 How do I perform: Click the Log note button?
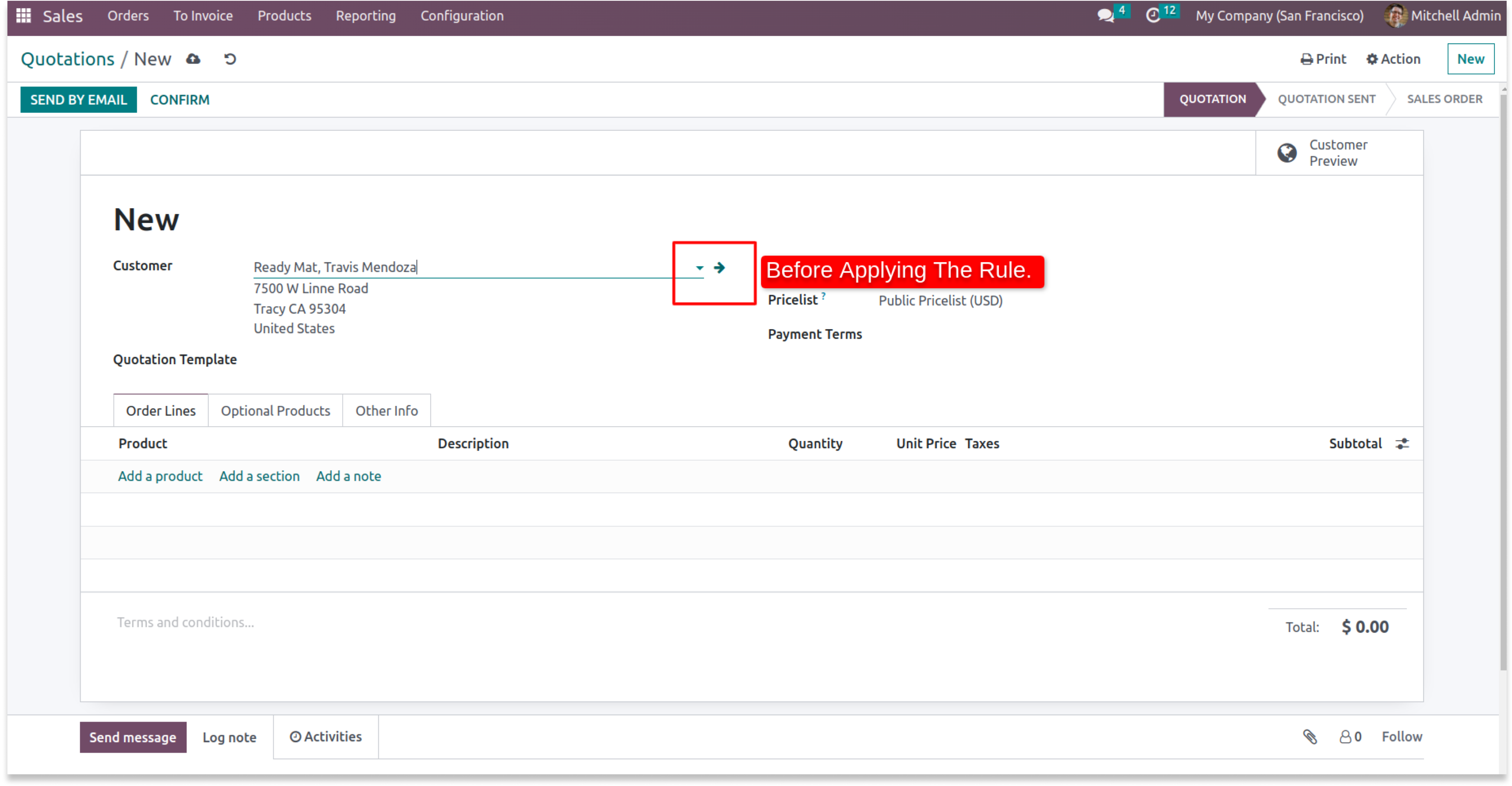(229, 737)
